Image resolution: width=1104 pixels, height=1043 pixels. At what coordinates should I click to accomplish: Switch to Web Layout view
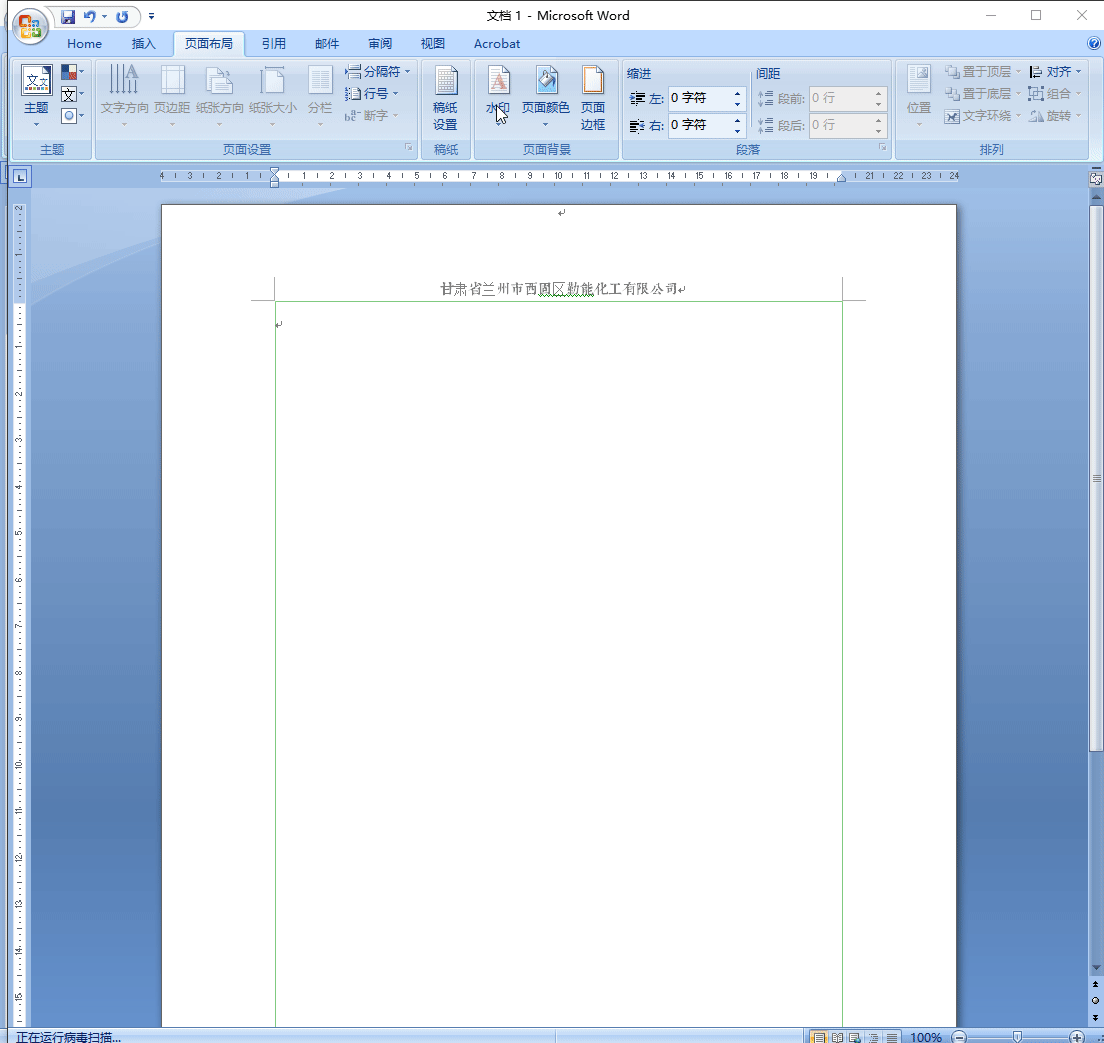click(x=855, y=1037)
